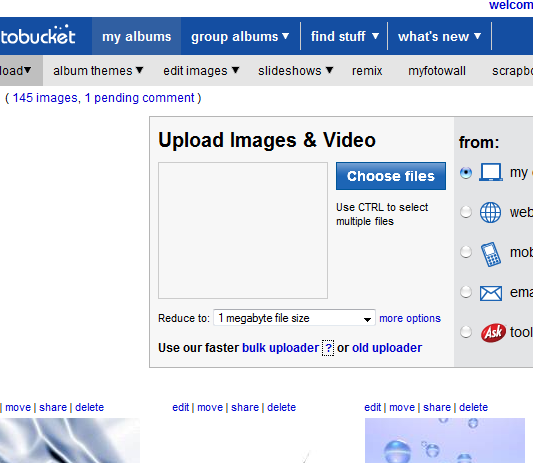This screenshot has width=533, height=463.
Task: Click the Use CTRL to select text
Action: tap(382, 214)
